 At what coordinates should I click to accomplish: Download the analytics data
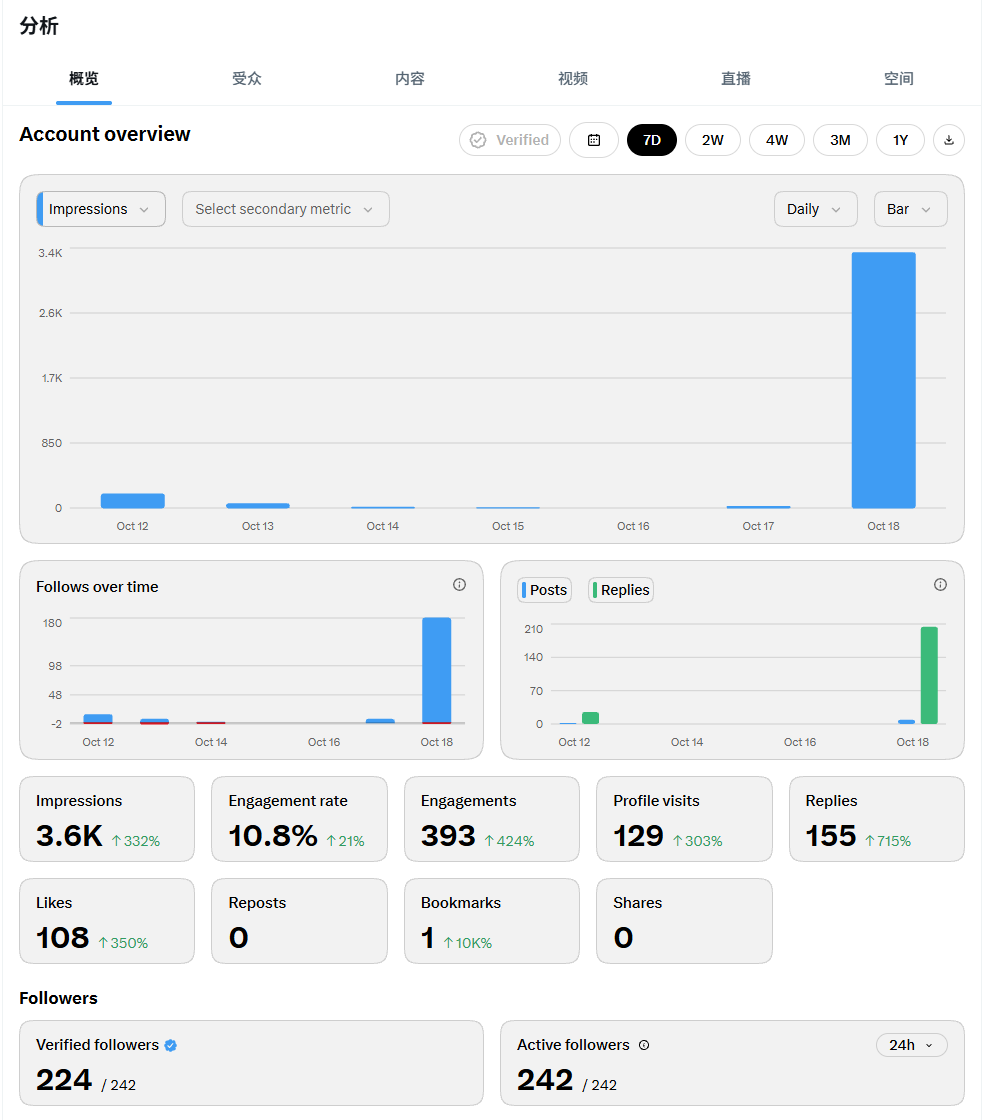click(949, 140)
